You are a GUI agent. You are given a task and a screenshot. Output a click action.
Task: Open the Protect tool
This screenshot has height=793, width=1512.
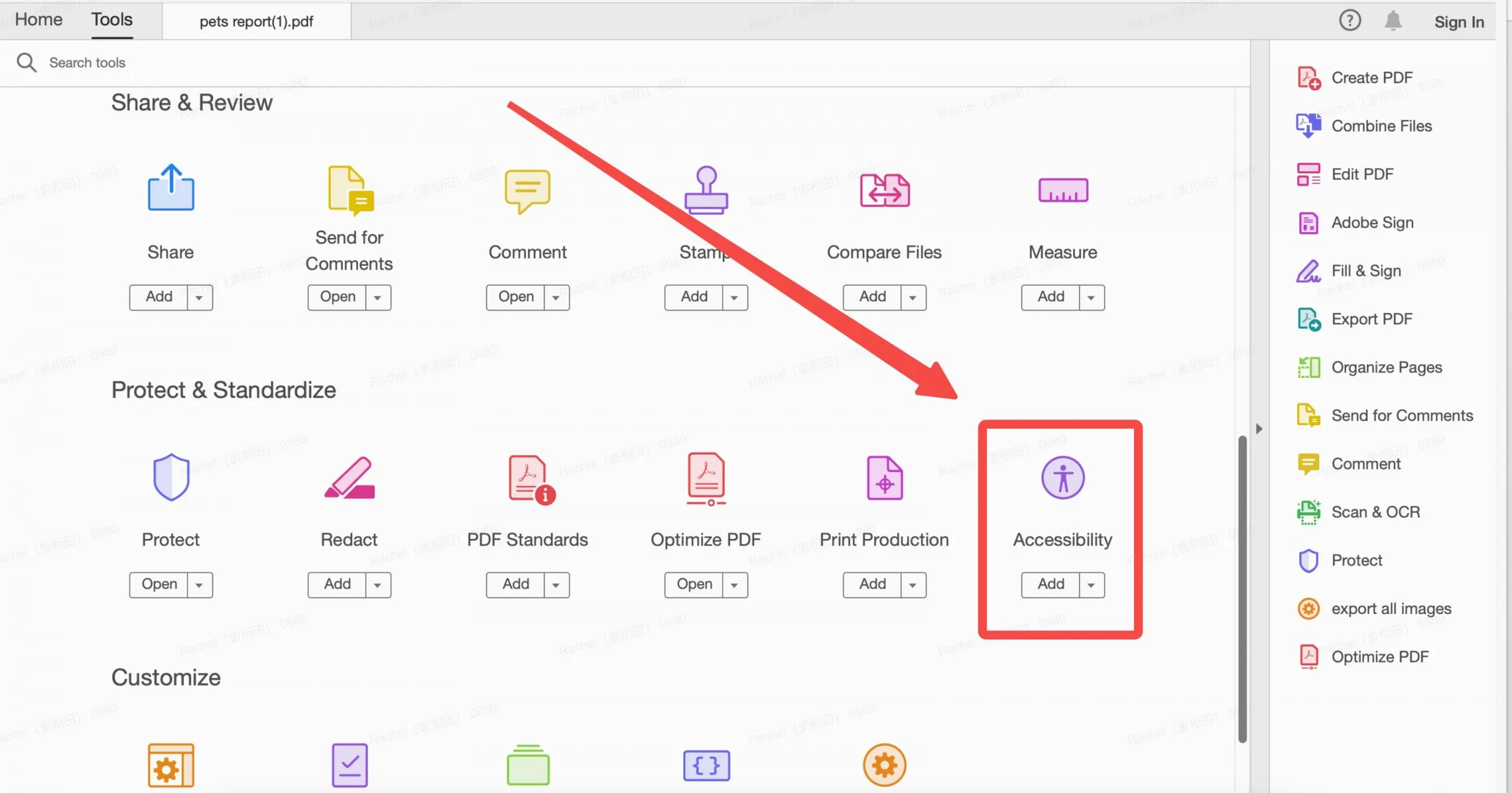(x=159, y=583)
